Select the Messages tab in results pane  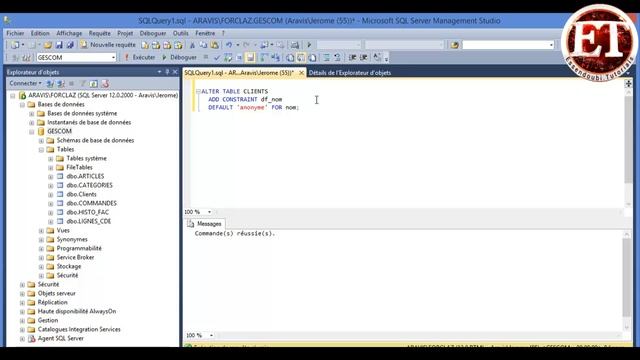pos(204,224)
